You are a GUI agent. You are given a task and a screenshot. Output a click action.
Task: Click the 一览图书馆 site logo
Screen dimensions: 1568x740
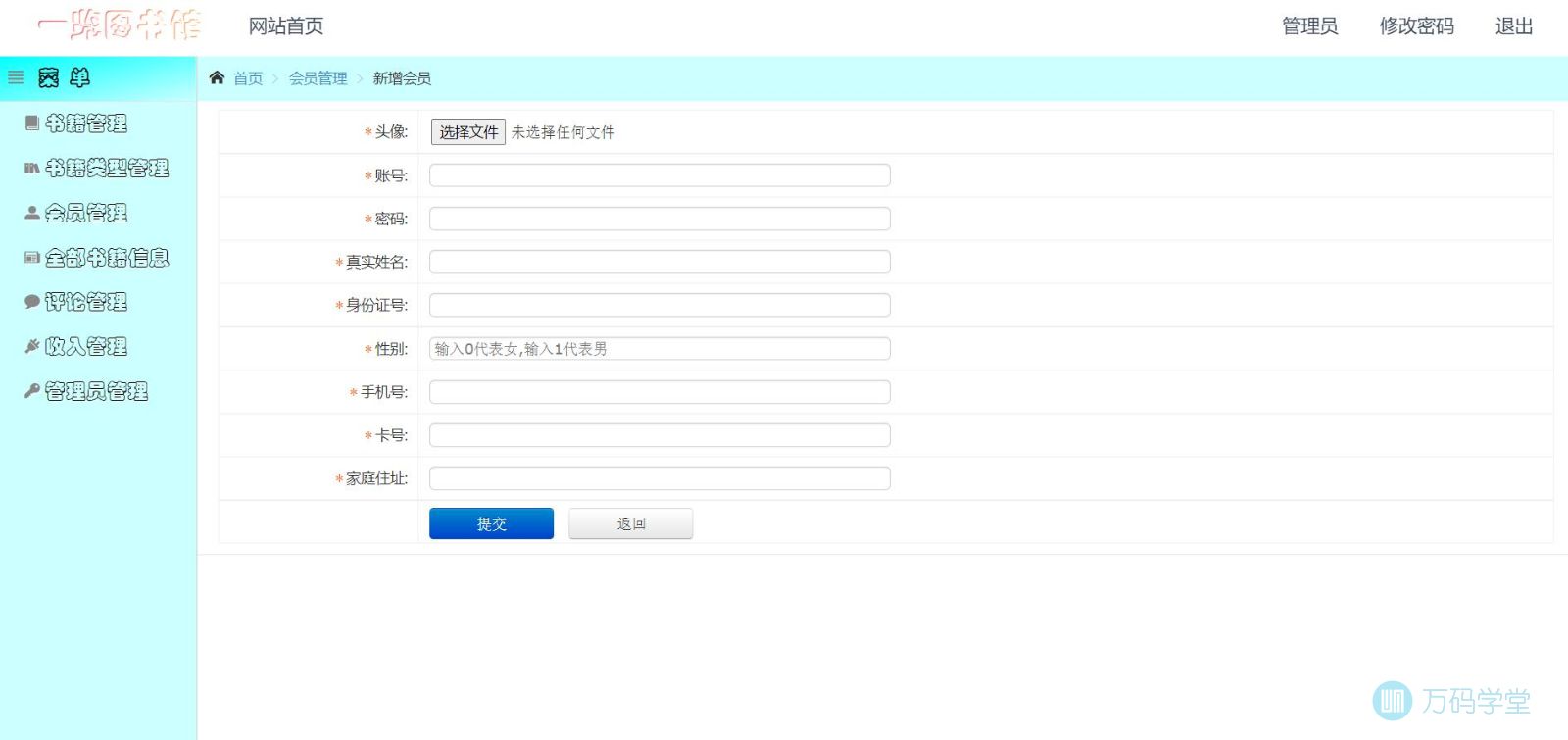coord(119,25)
